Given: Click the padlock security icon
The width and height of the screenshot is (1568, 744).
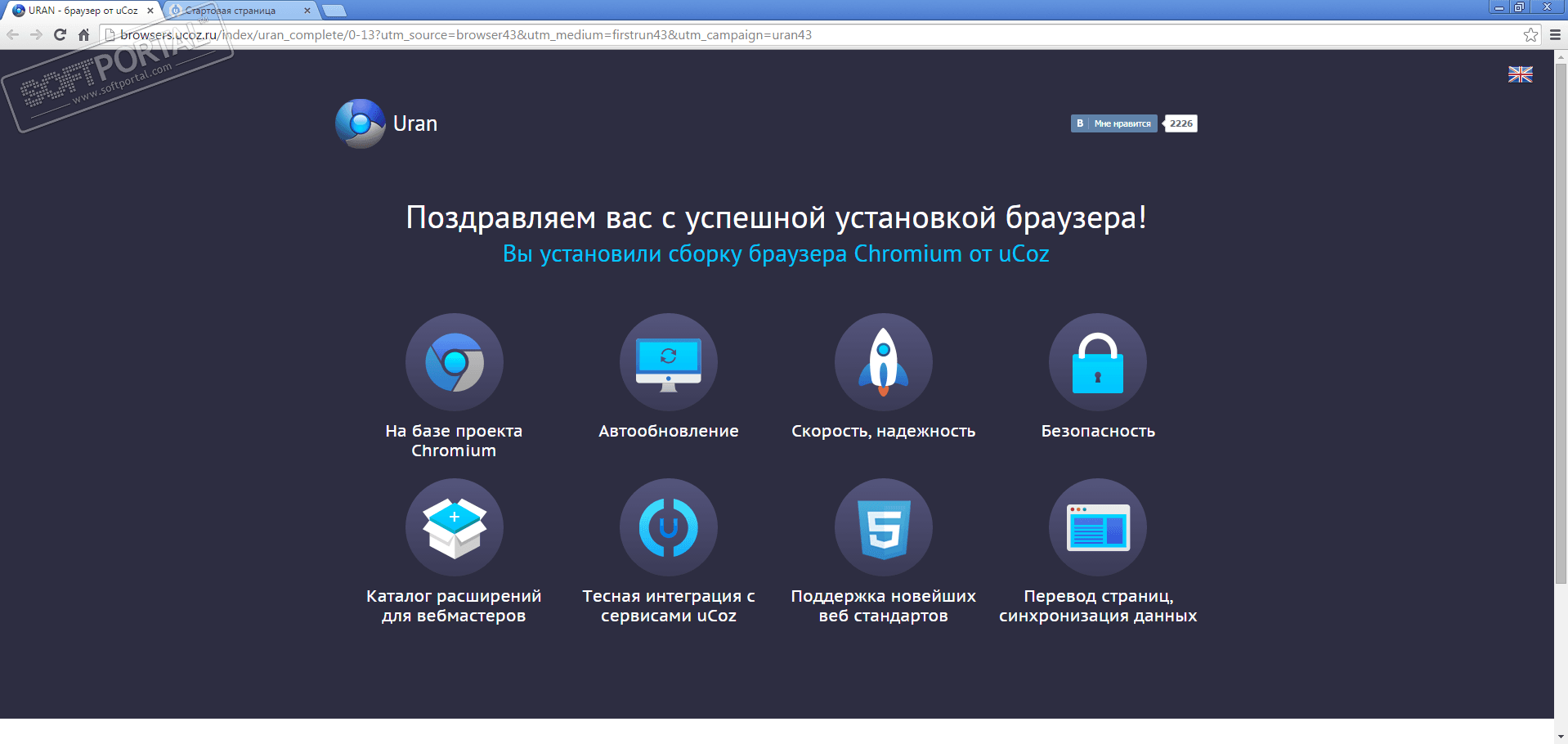Looking at the screenshot, I should point(1098,362).
